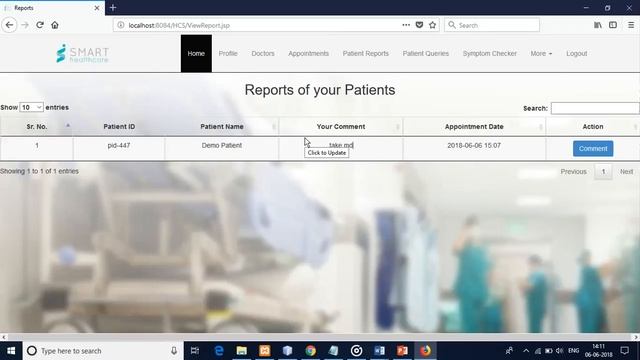Click the browser Search box
Viewport: 640px width, 360px height.
pyautogui.click(x=492, y=25)
